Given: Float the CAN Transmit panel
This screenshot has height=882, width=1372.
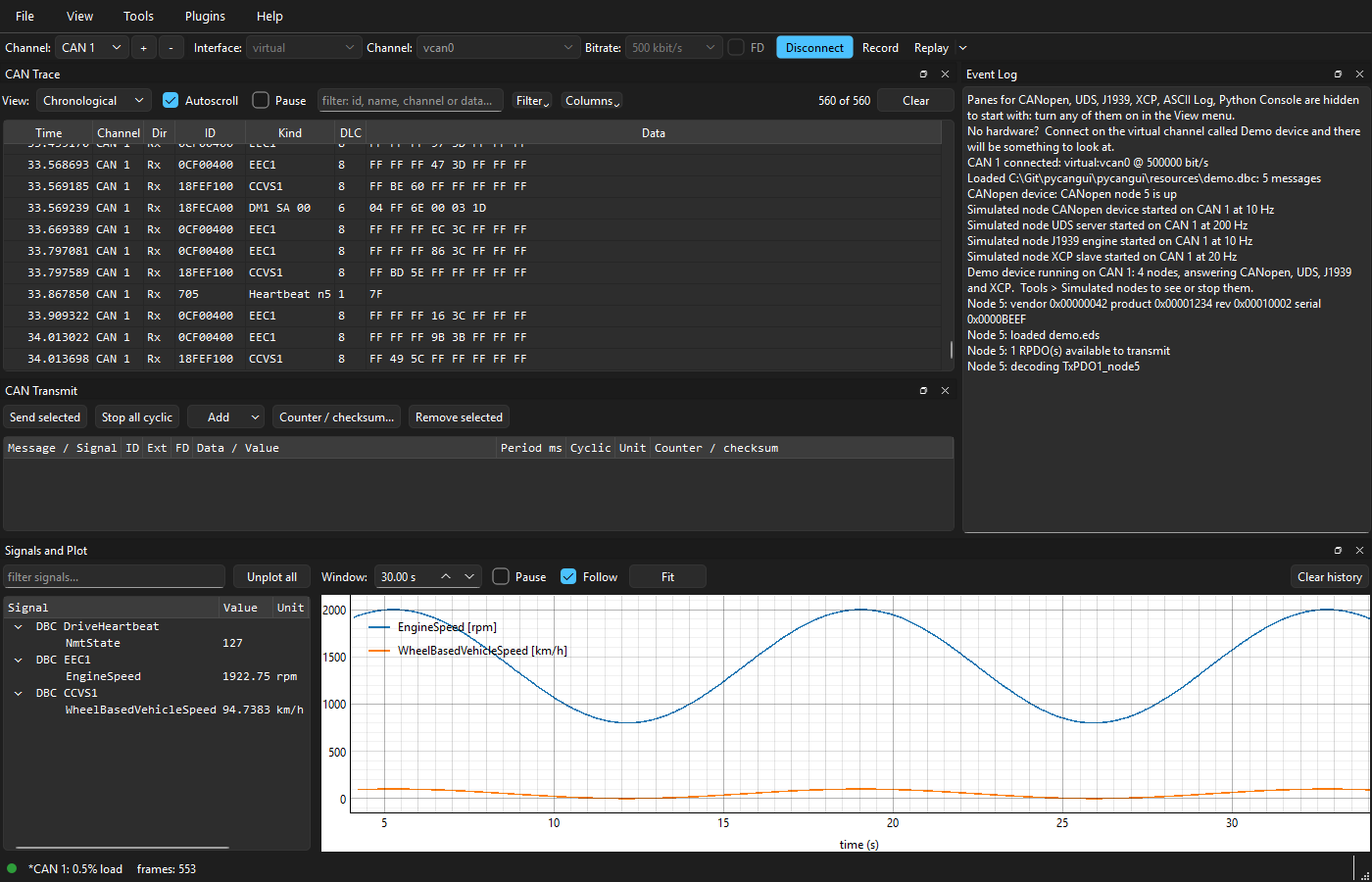Looking at the screenshot, I should pos(923,391).
